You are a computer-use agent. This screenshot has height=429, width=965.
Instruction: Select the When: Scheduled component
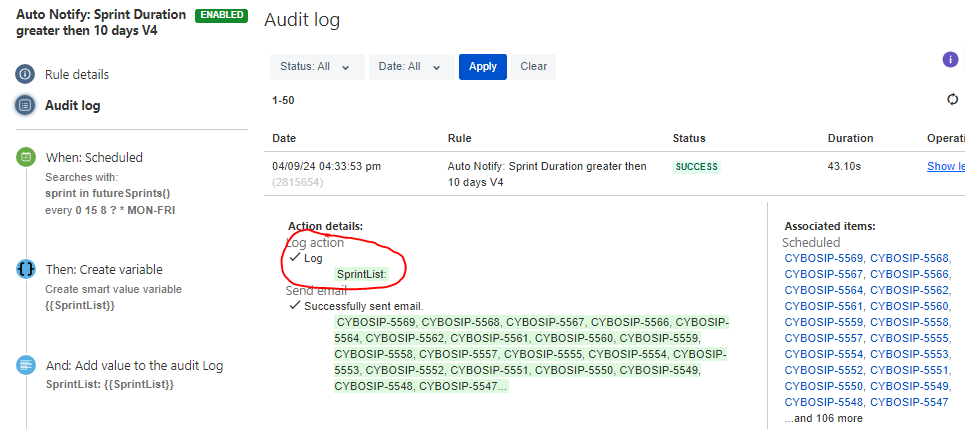[94, 158]
